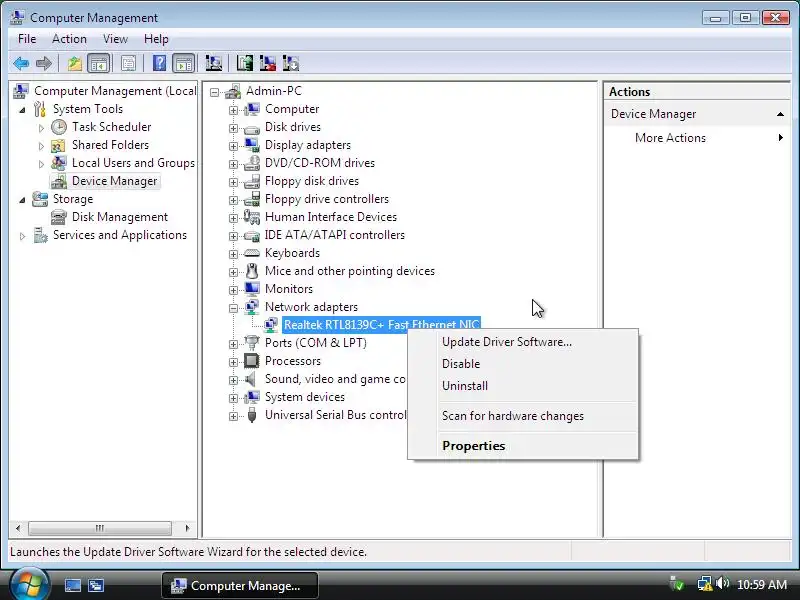The height and width of the screenshot is (600, 800).
Task: Open Help via the question mark icon
Action: coord(159,63)
